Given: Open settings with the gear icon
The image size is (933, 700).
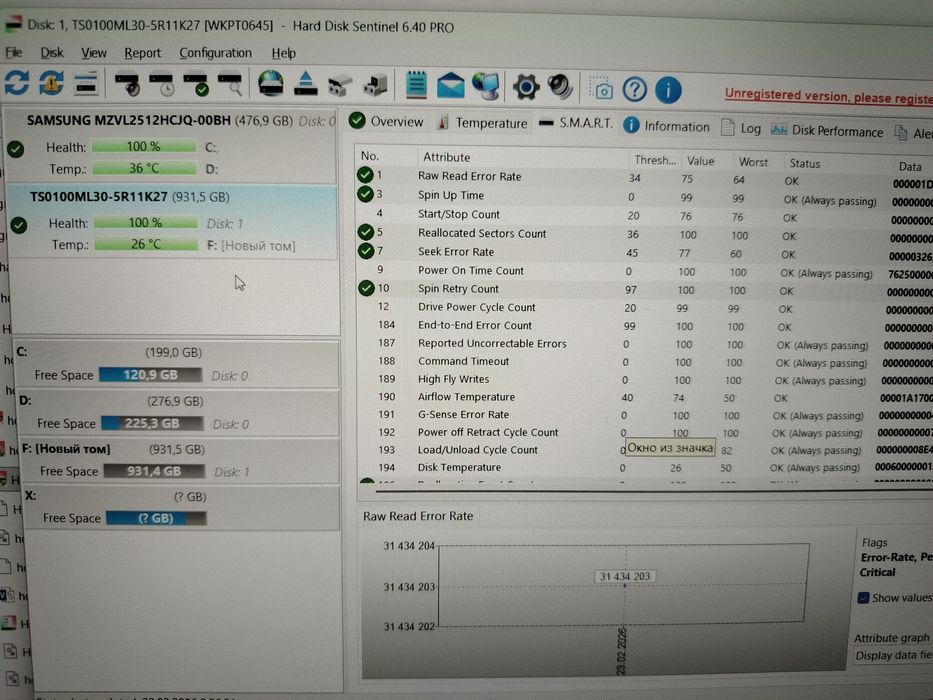Looking at the screenshot, I should [526, 88].
